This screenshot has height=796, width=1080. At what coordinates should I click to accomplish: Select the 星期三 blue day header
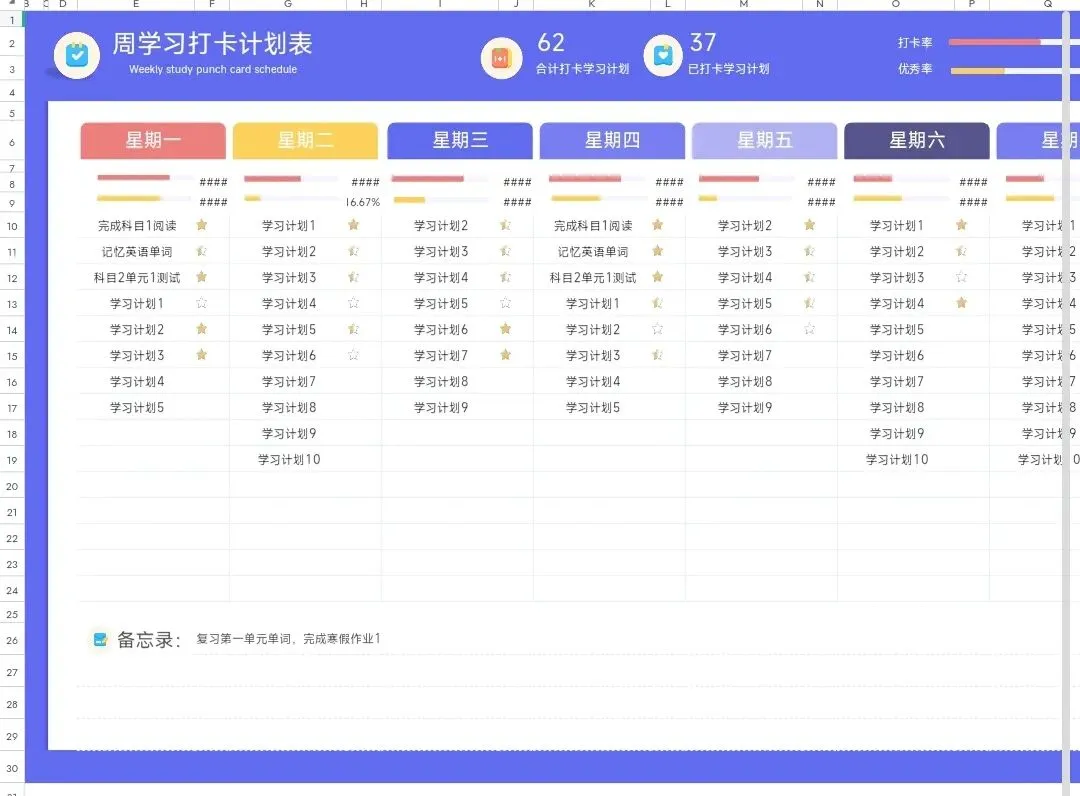pyautogui.click(x=459, y=140)
